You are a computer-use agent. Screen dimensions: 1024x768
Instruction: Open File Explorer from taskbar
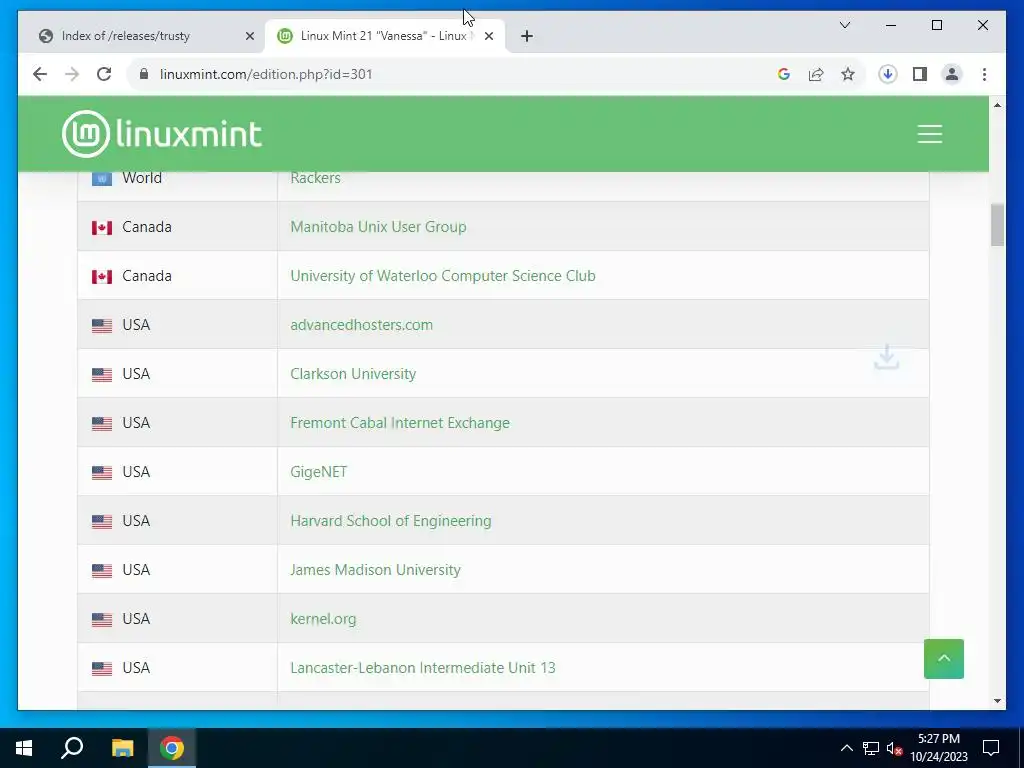pyautogui.click(x=122, y=748)
